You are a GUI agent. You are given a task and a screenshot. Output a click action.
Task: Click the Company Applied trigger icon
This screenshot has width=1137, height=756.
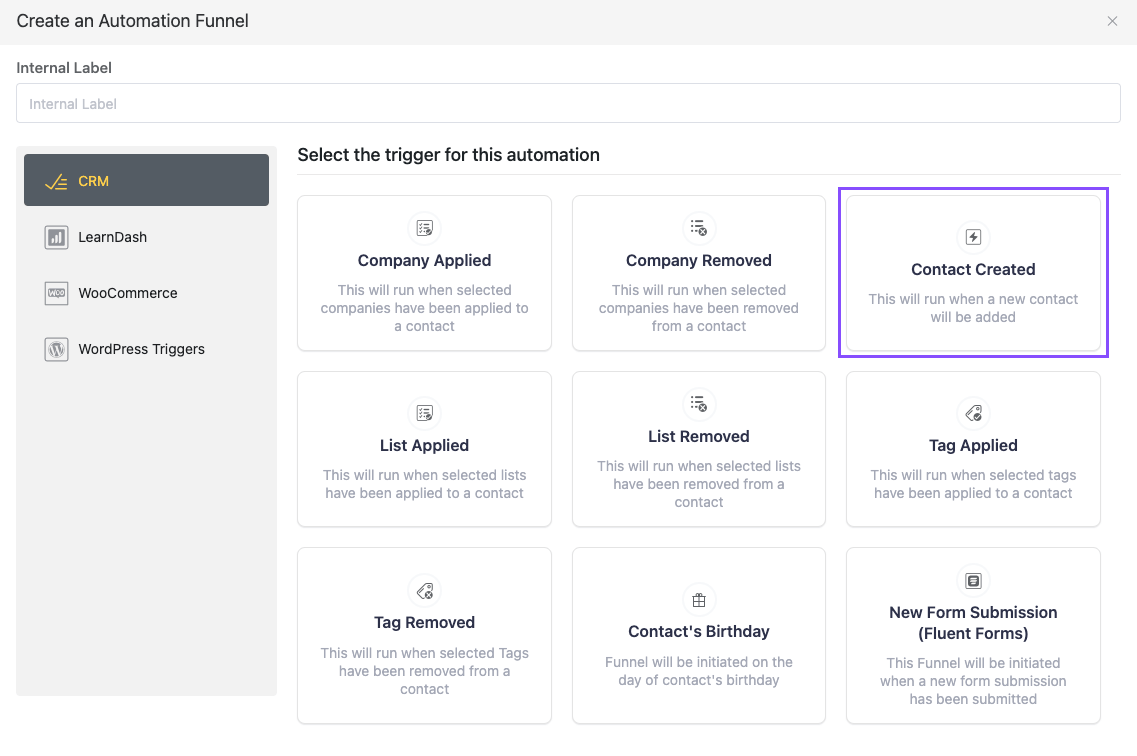425,228
